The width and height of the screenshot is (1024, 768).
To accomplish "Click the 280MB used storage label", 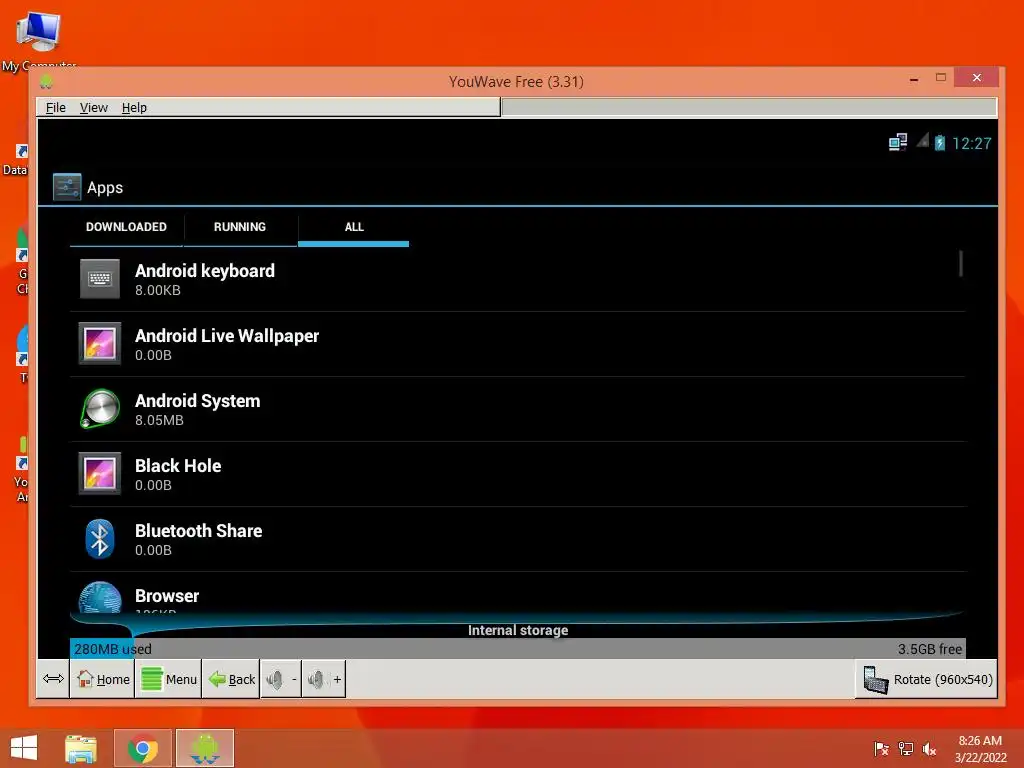I will click(x=113, y=649).
